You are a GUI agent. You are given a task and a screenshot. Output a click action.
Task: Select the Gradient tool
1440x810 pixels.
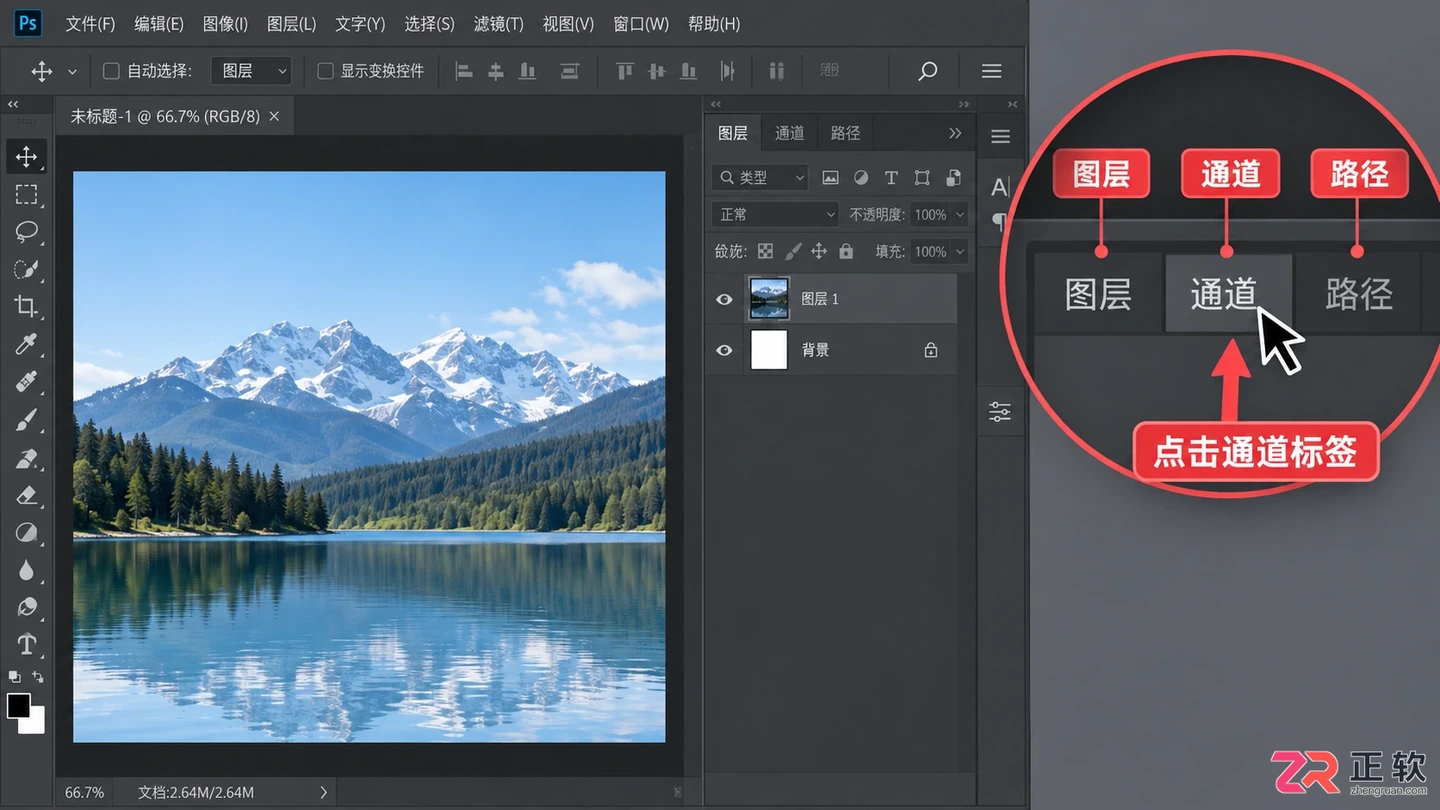pyautogui.click(x=27, y=533)
